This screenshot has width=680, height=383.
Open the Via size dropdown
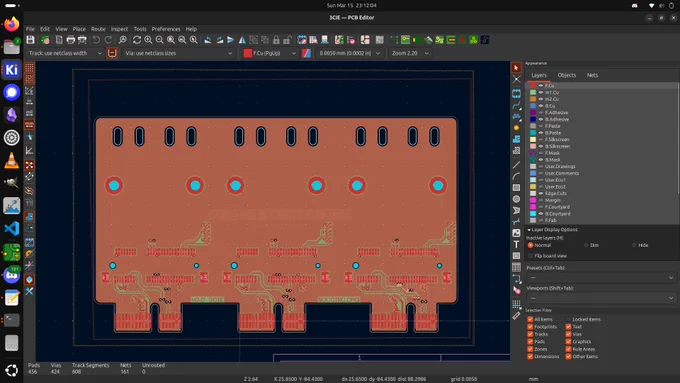coord(179,53)
